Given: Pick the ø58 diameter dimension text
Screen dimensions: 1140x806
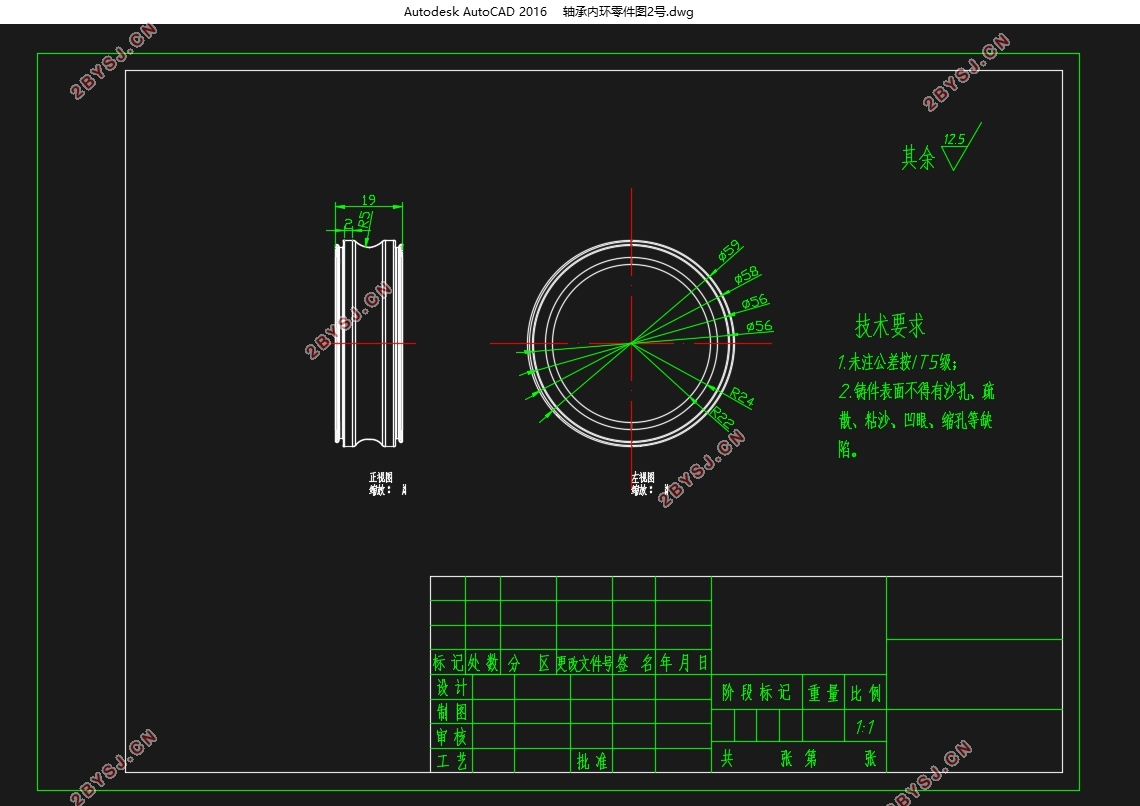Looking at the screenshot, I should pyautogui.click(x=747, y=275).
